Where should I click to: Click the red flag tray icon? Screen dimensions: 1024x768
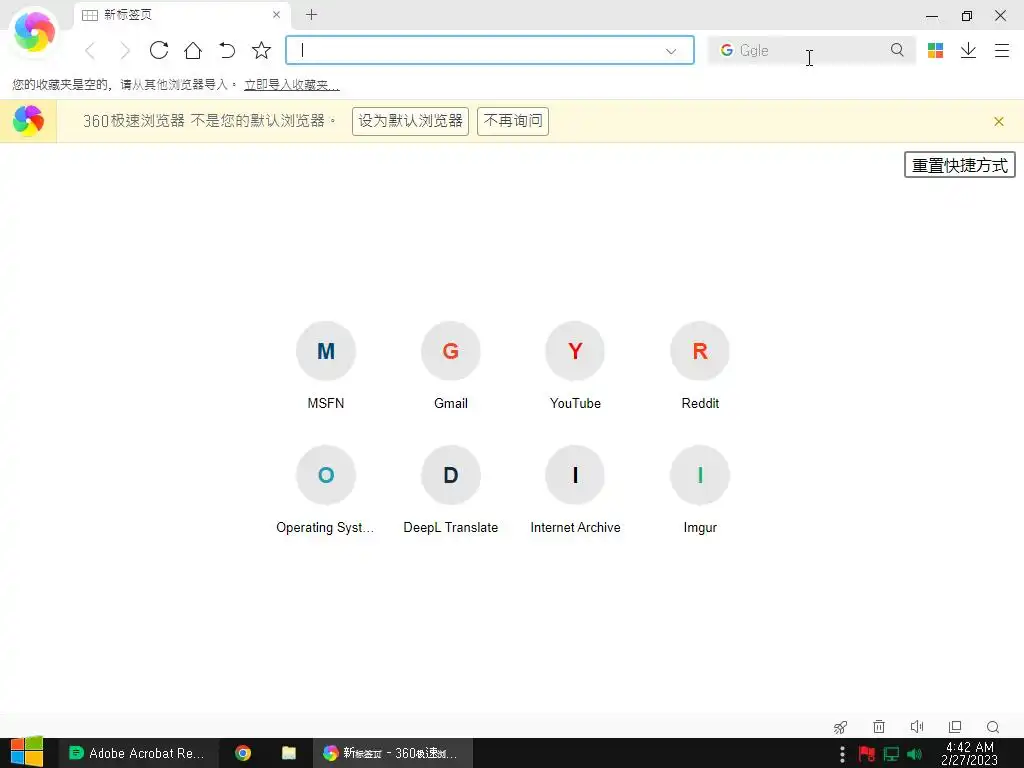[867, 754]
